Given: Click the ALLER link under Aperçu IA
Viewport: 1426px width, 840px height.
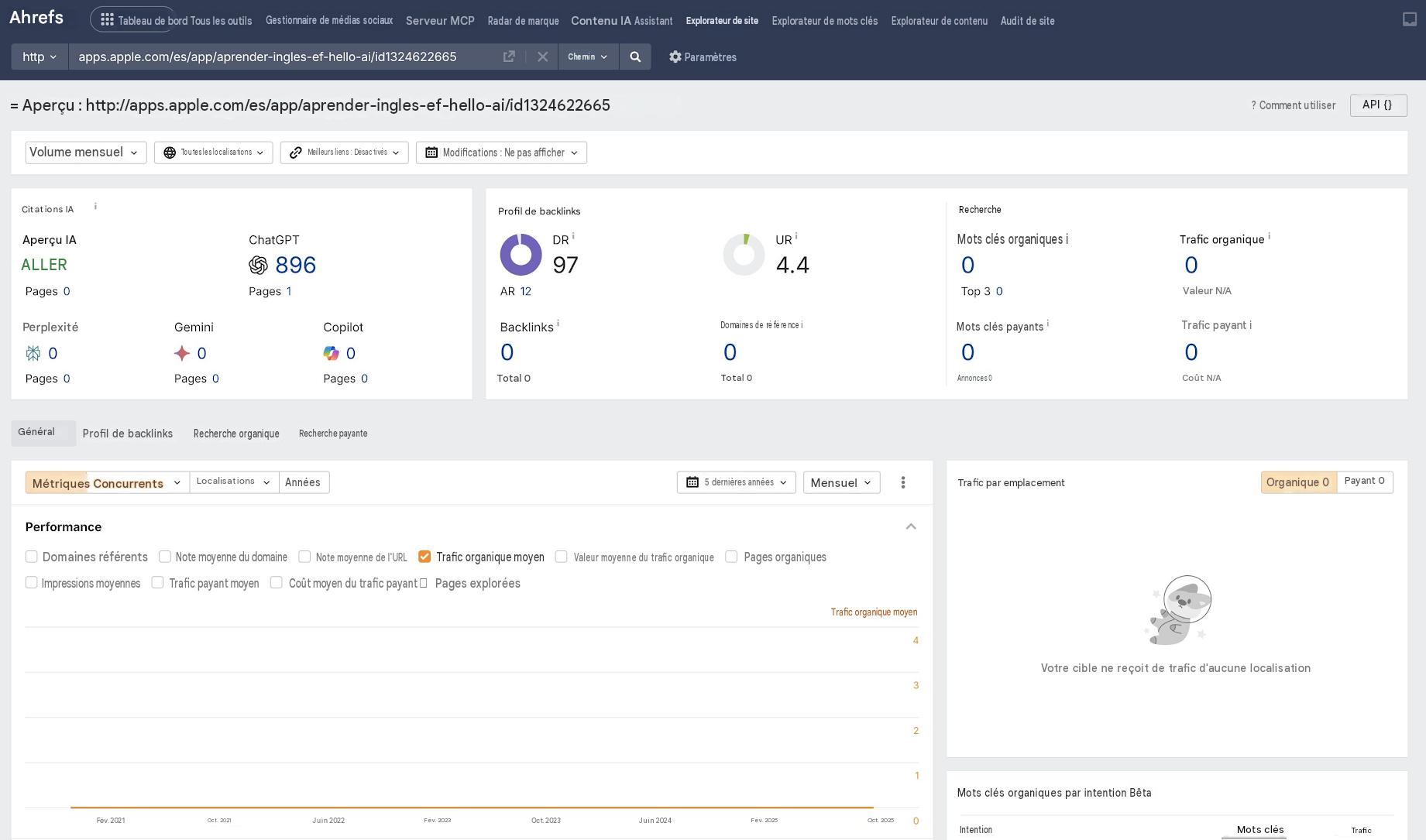Looking at the screenshot, I should (x=44, y=265).
